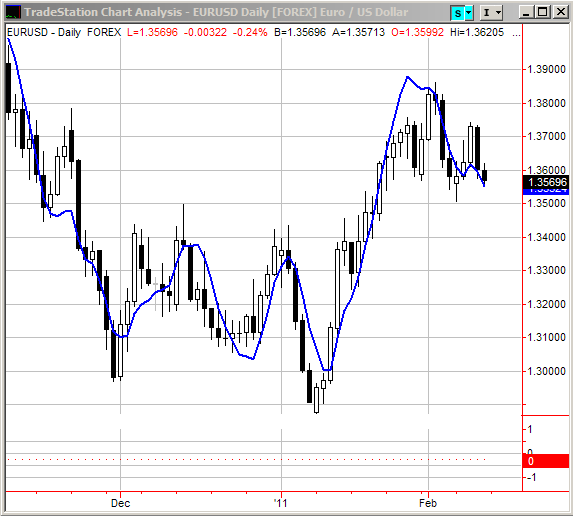The height and width of the screenshot is (516, 573).
Task: Toggle the cyan S symbol link button
Action: tap(458, 13)
